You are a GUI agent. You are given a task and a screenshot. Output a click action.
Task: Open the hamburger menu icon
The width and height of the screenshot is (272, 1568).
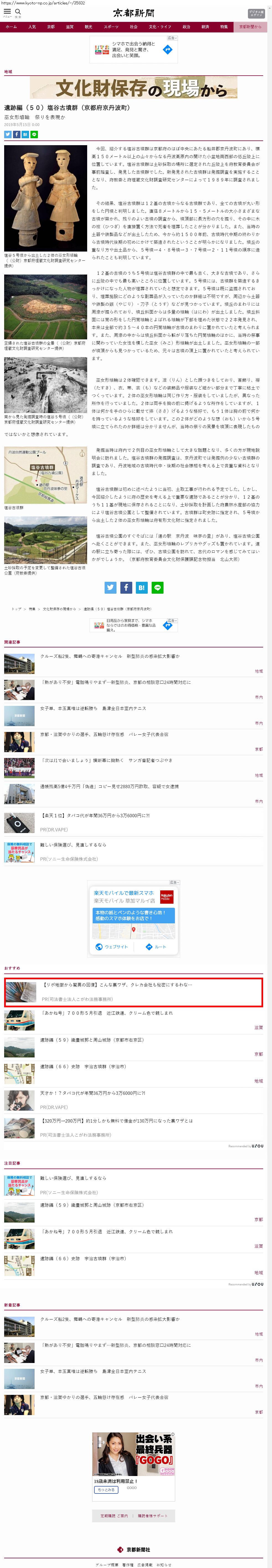pos(7,12)
